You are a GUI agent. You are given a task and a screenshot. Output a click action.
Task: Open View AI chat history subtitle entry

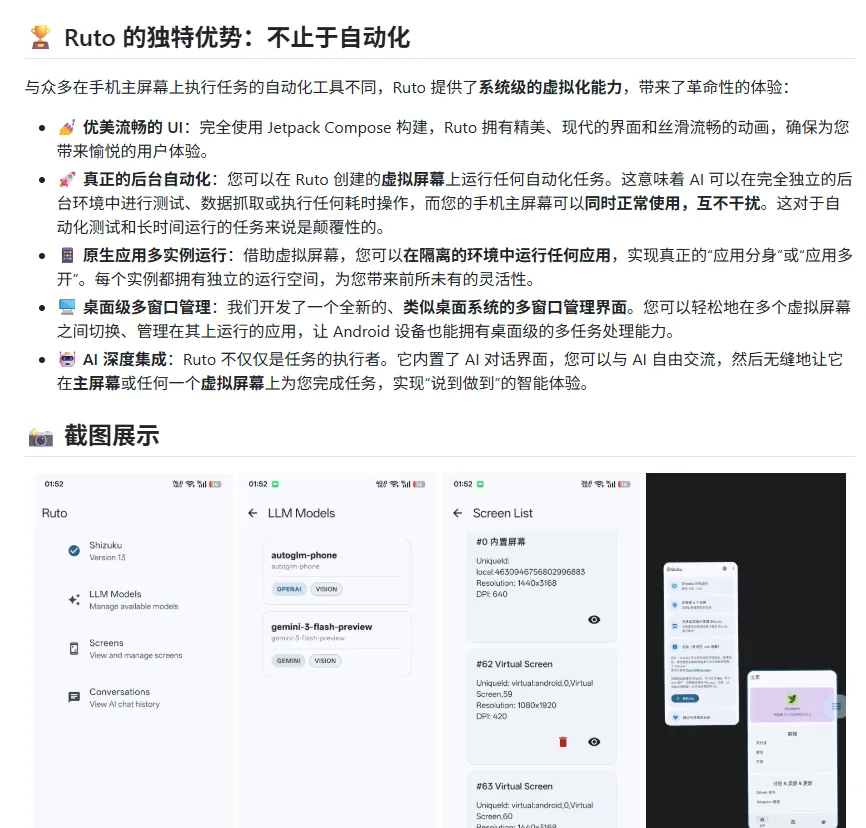pos(124,704)
